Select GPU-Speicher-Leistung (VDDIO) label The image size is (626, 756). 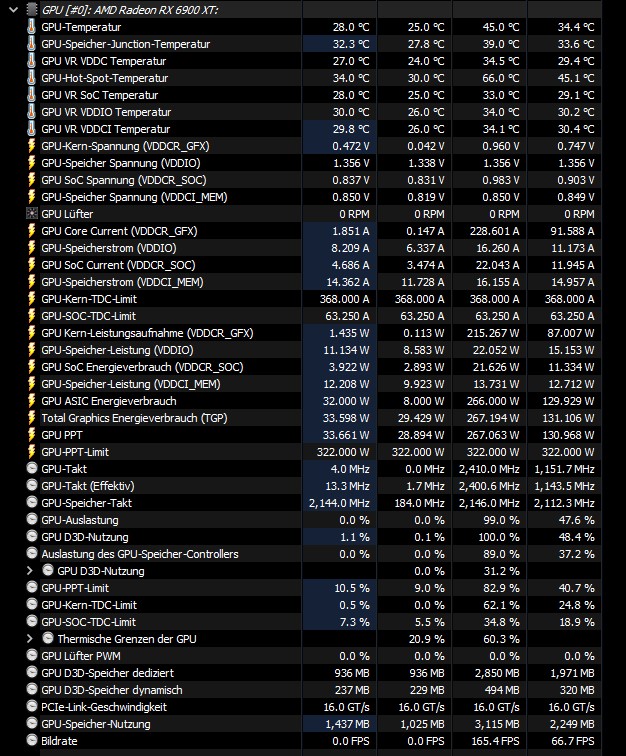(x=117, y=350)
